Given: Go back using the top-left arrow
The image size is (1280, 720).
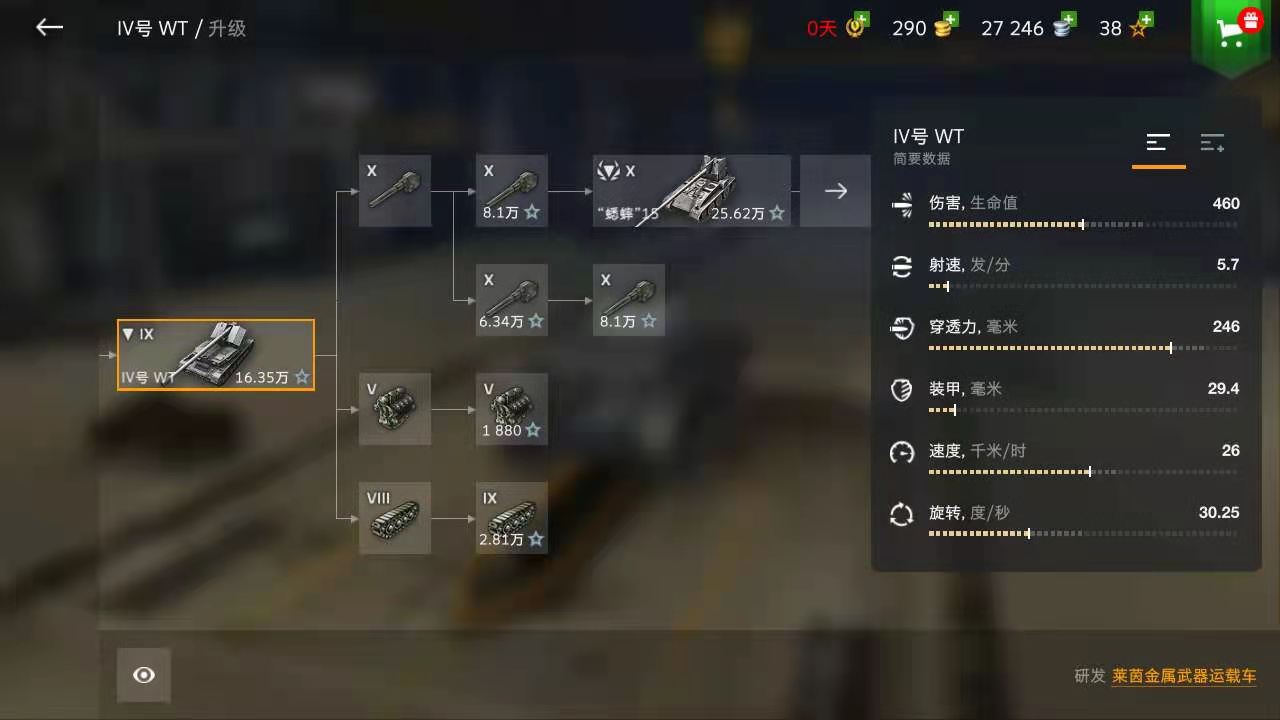Looking at the screenshot, I should click(x=49, y=28).
